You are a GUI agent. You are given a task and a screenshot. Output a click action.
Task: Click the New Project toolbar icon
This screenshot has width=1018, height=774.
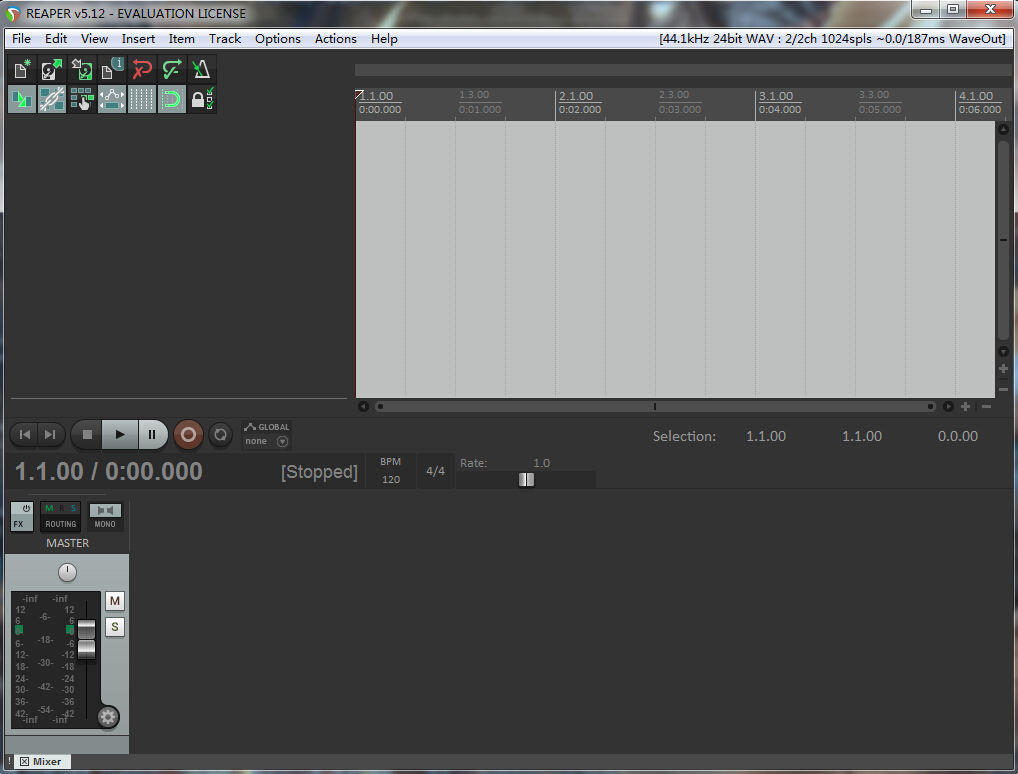22,70
